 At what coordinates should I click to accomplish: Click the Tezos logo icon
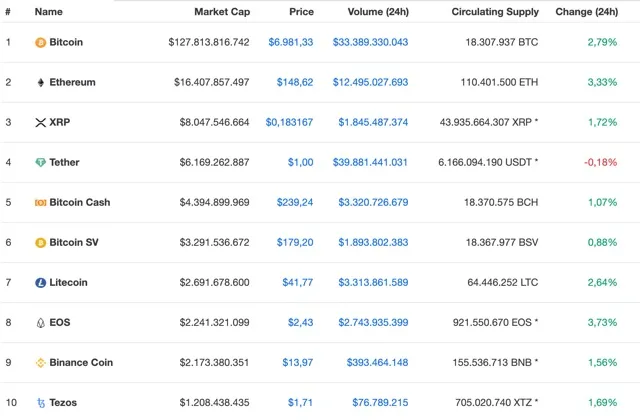coord(40,403)
